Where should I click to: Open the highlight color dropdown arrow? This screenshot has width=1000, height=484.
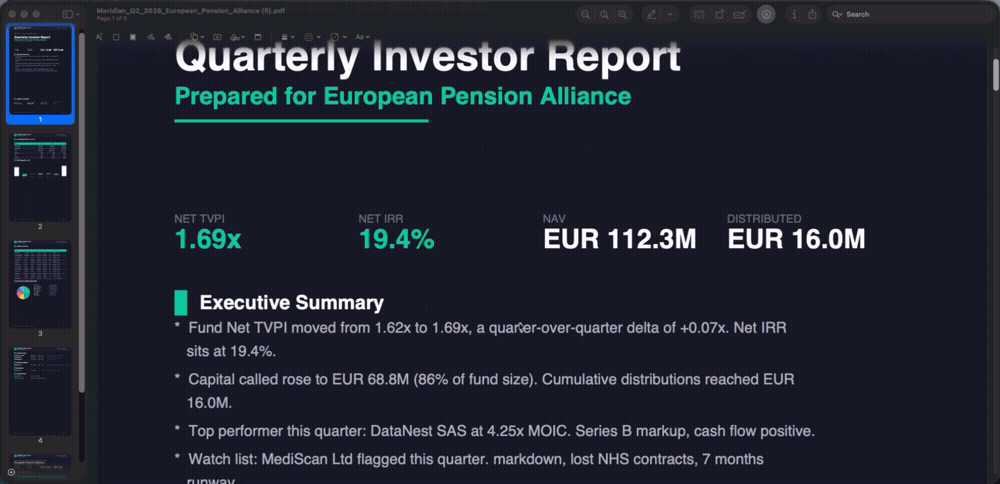pyautogui.click(x=669, y=14)
